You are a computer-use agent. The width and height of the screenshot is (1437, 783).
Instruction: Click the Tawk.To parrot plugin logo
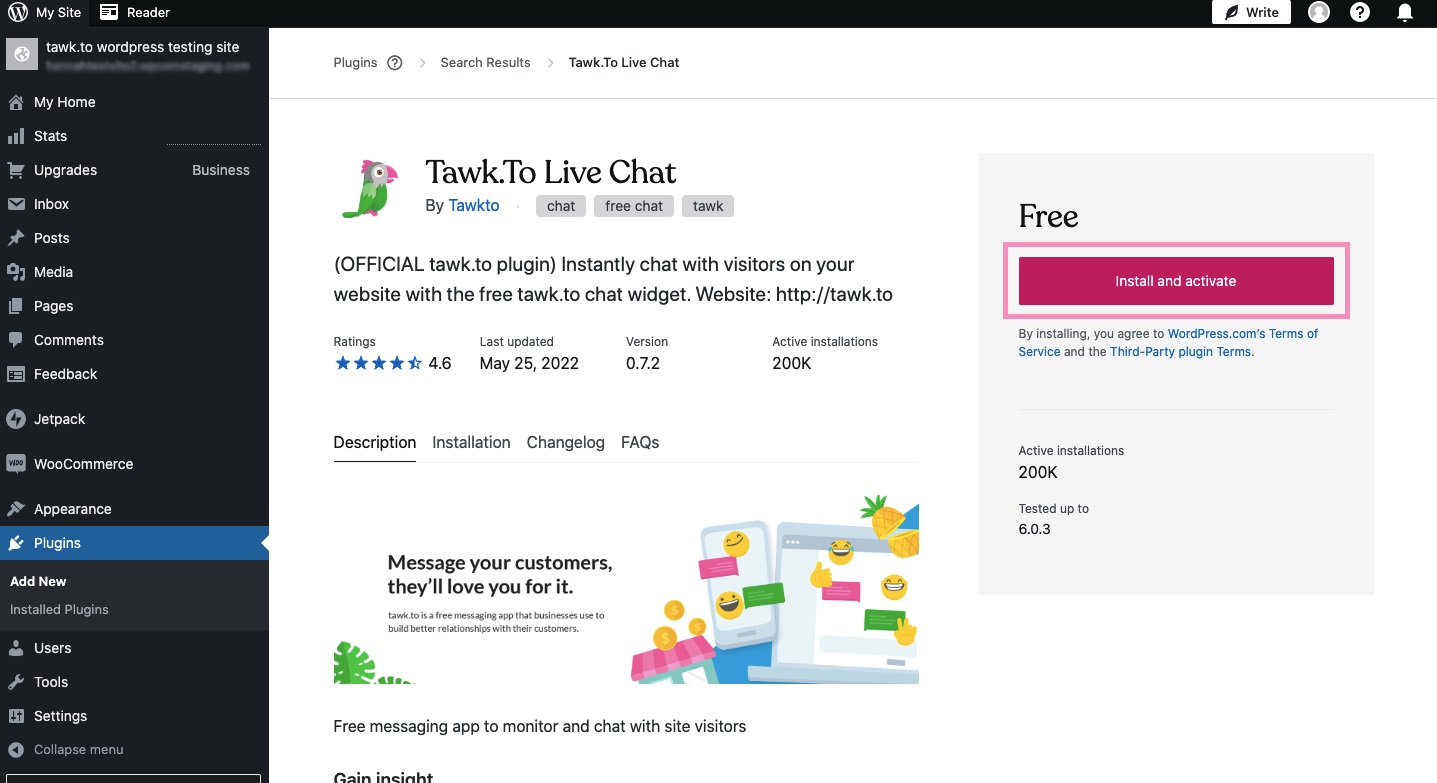369,188
